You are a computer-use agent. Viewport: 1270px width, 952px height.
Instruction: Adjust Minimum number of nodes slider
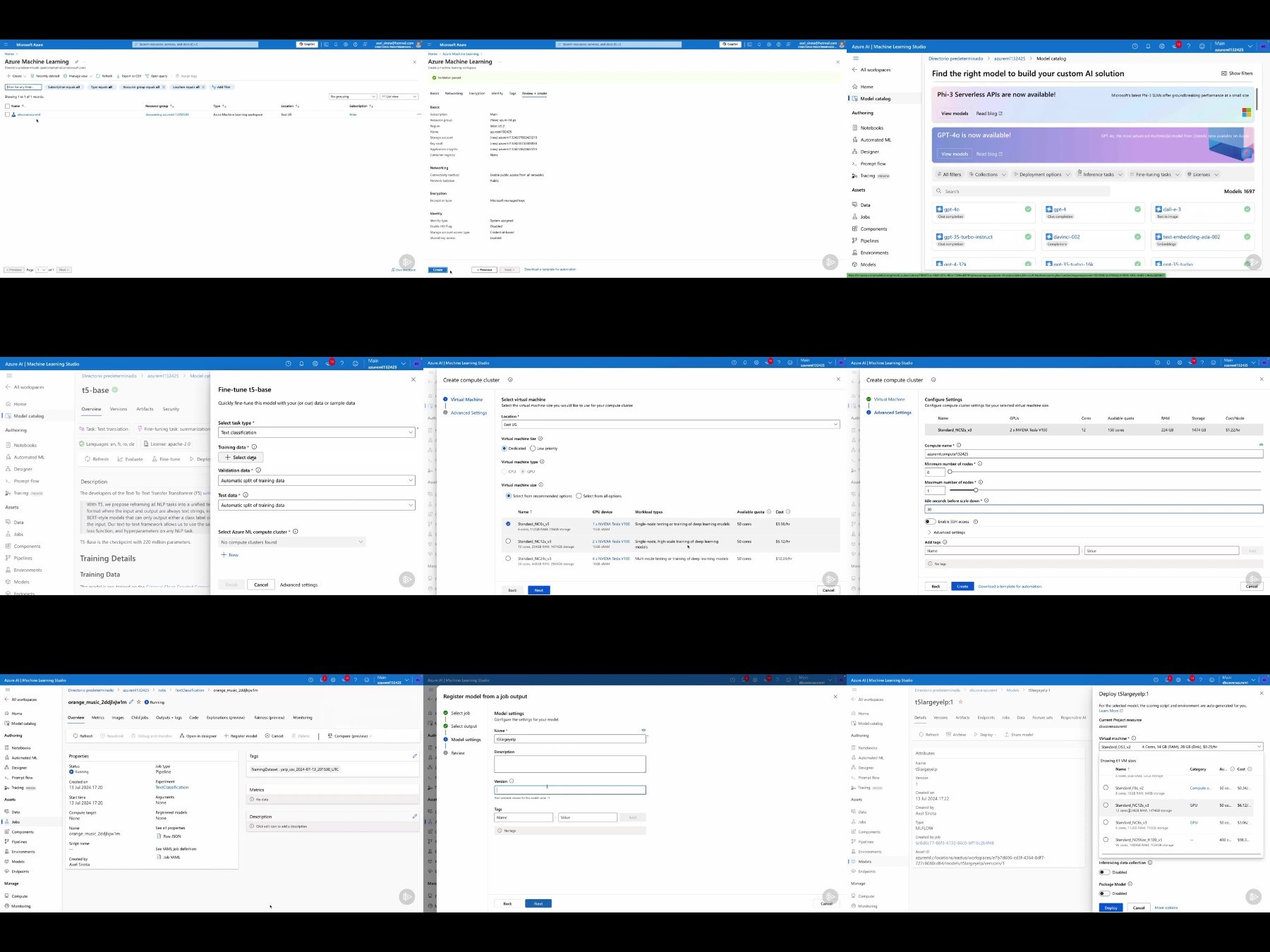click(x=1104, y=472)
